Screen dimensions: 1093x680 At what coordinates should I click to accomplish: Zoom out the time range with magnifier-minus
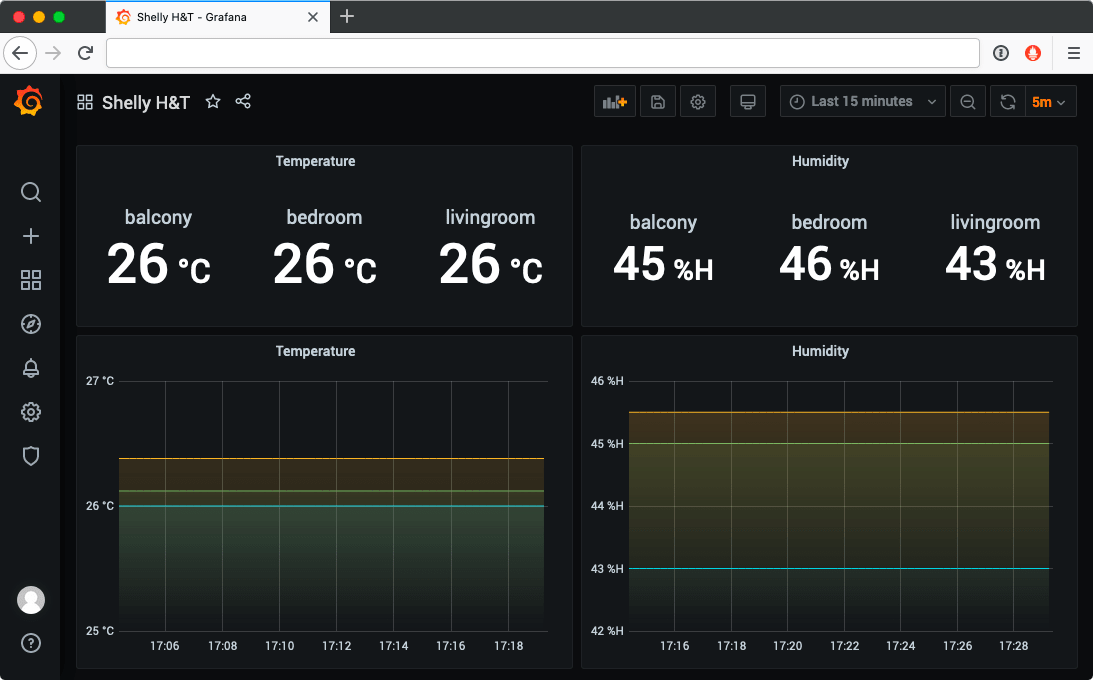pyautogui.click(x=967, y=101)
